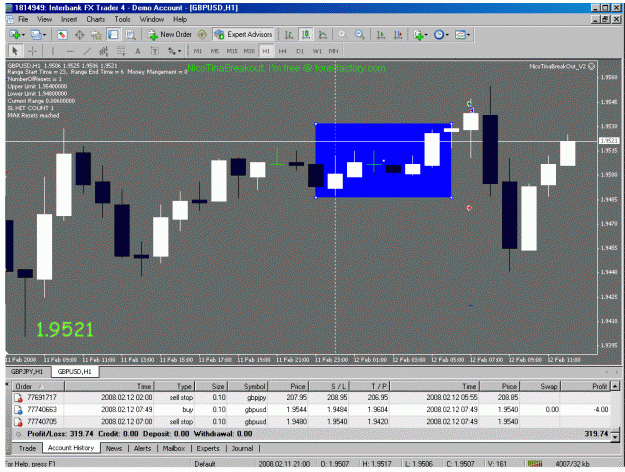
Task: Select the Text Label tool
Action: 154,51
